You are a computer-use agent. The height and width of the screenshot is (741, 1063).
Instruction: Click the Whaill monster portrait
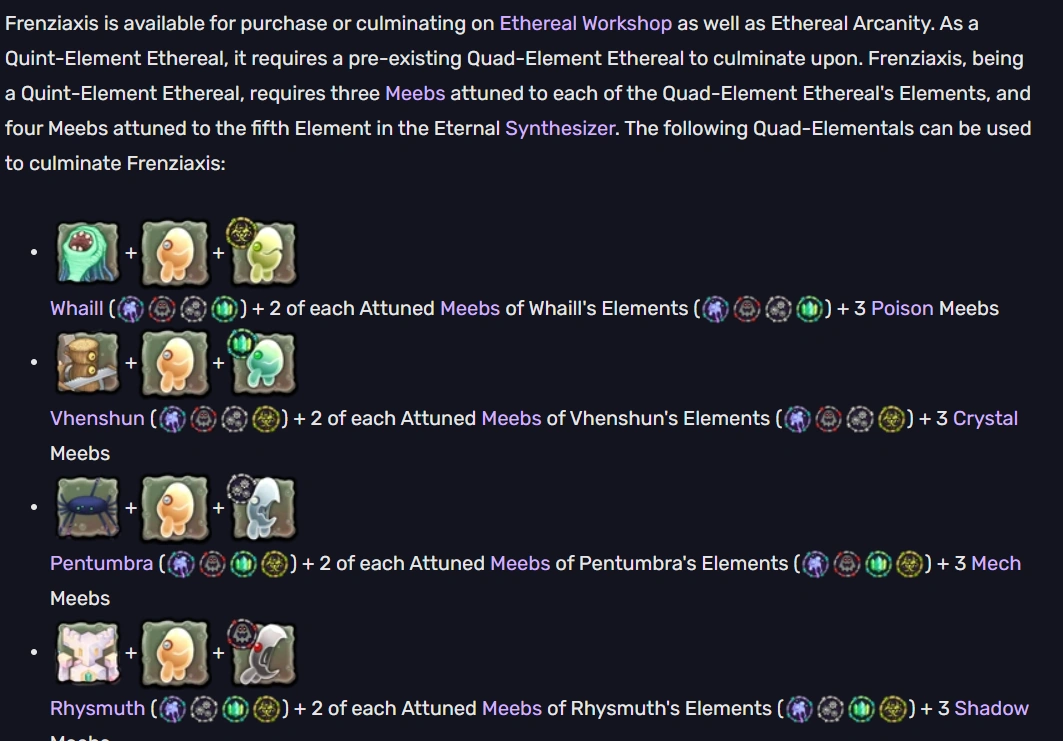tap(88, 253)
